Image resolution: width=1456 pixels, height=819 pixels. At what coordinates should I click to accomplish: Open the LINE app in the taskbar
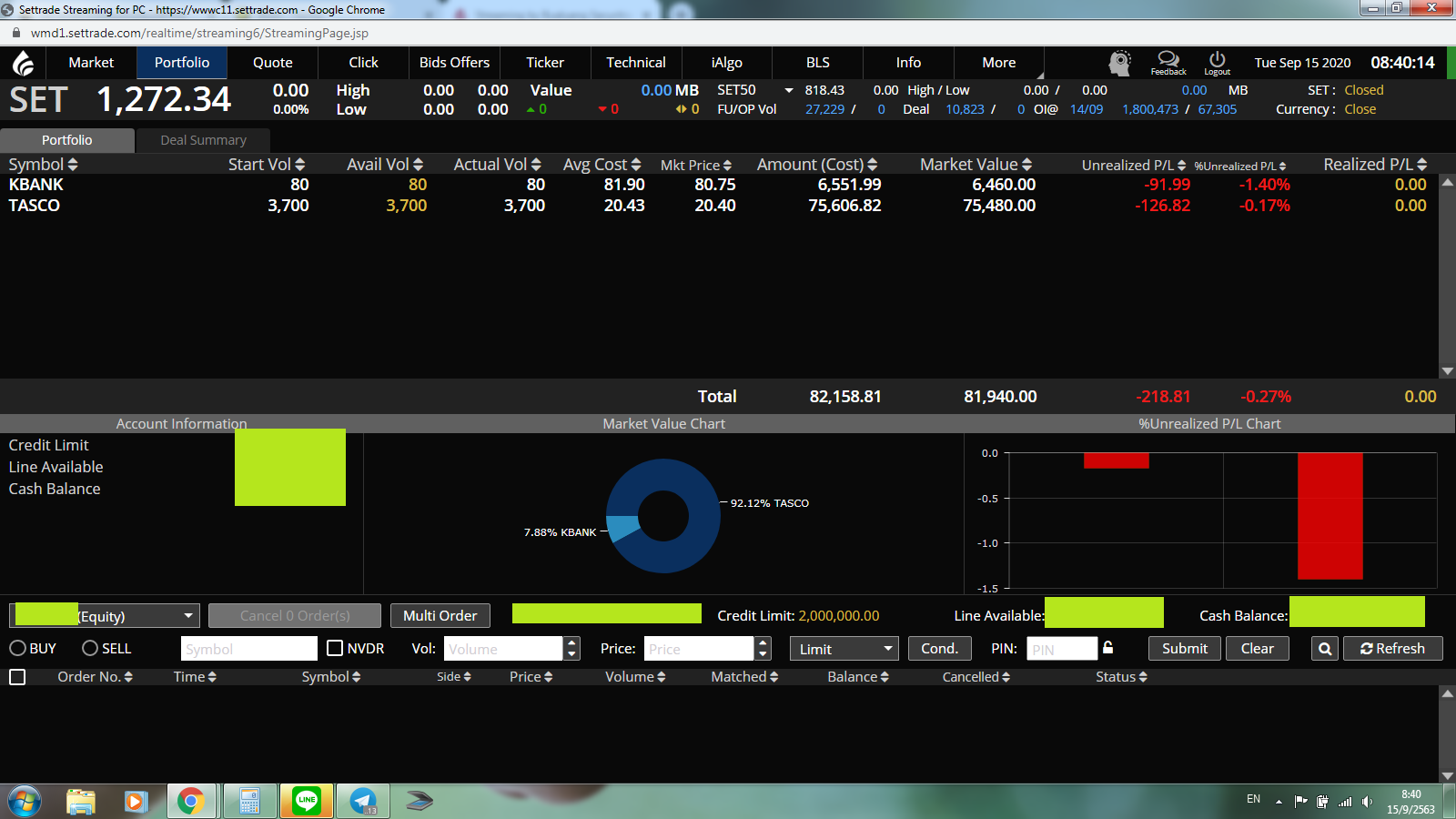pos(307,801)
